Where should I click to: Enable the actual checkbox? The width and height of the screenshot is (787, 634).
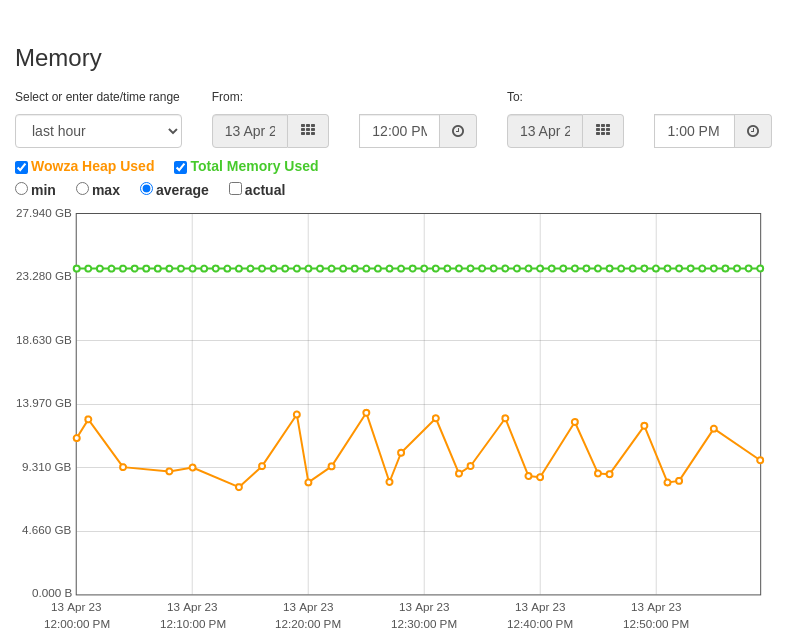pyautogui.click(x=235, y=189)
